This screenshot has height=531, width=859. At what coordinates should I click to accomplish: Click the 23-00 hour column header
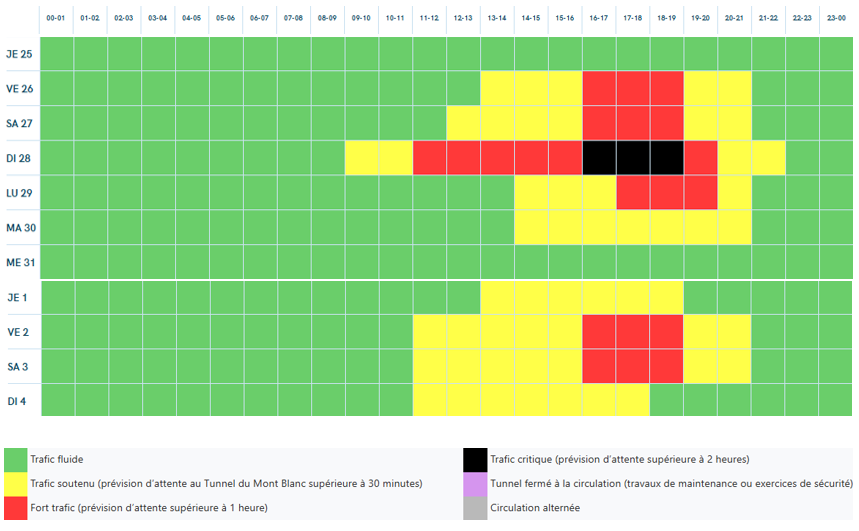[834, 18]
